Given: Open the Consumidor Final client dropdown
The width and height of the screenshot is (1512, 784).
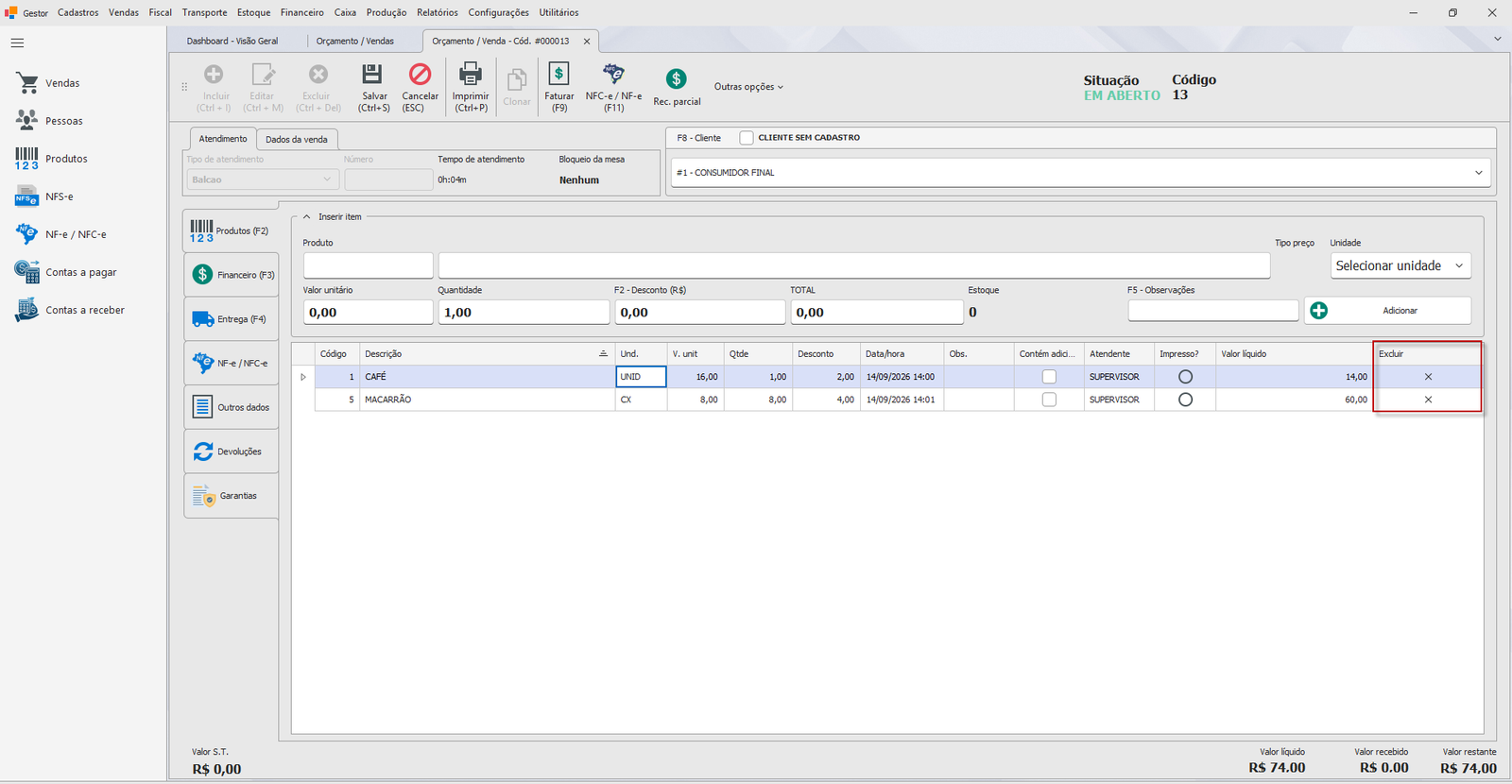Looking at the screenshot, I should [x=1479, y=173].
